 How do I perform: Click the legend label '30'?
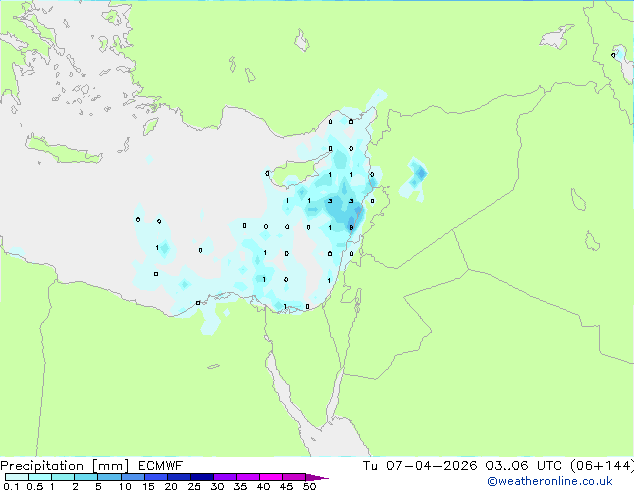pos(217,486)
